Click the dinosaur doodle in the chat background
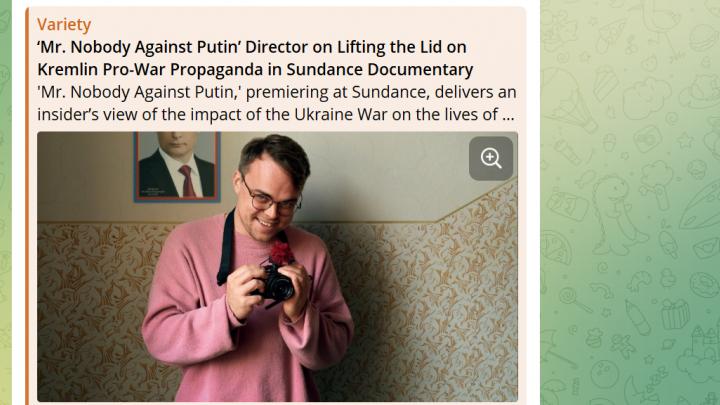This screenshot has width=720, height=405. click(618, 216)
